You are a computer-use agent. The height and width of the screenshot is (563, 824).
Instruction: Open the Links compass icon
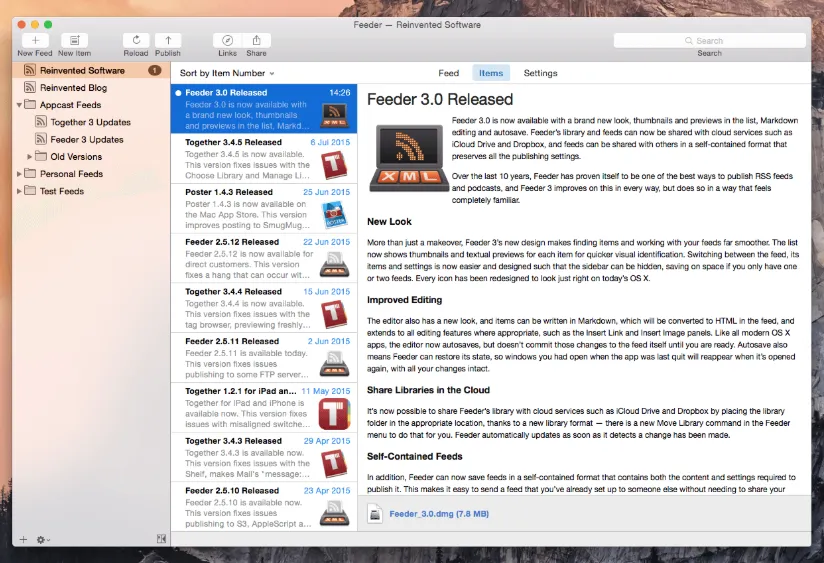[x=228, y=40]
